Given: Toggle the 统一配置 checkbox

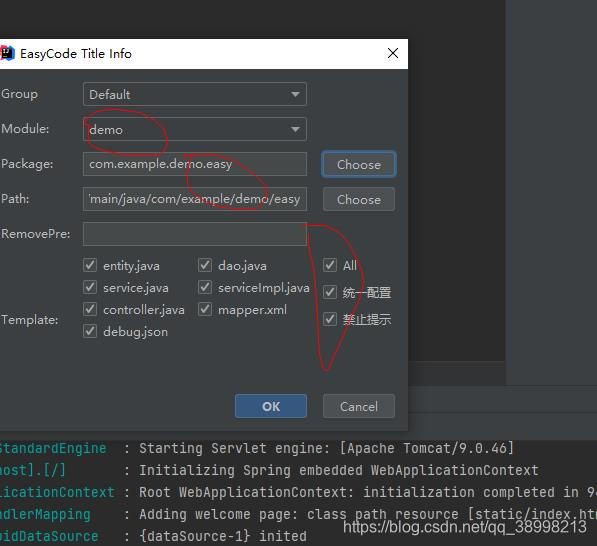Looking at the screenshot, I should pos(330,292).
